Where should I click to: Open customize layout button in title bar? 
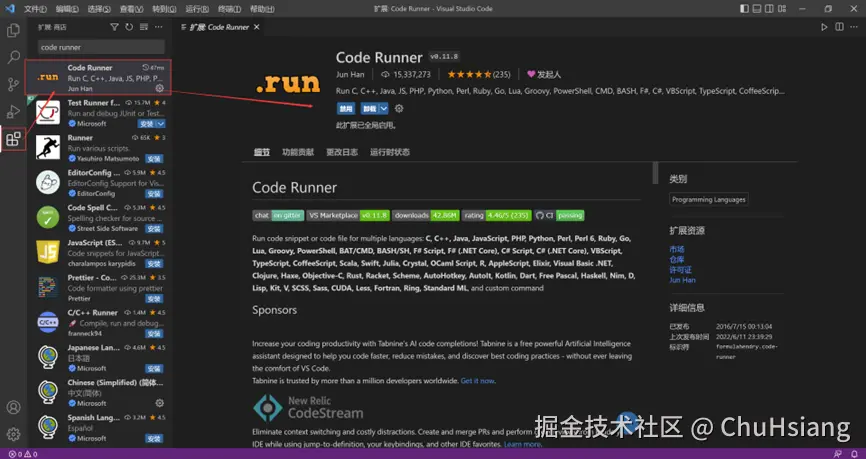(x=781, y=9)
